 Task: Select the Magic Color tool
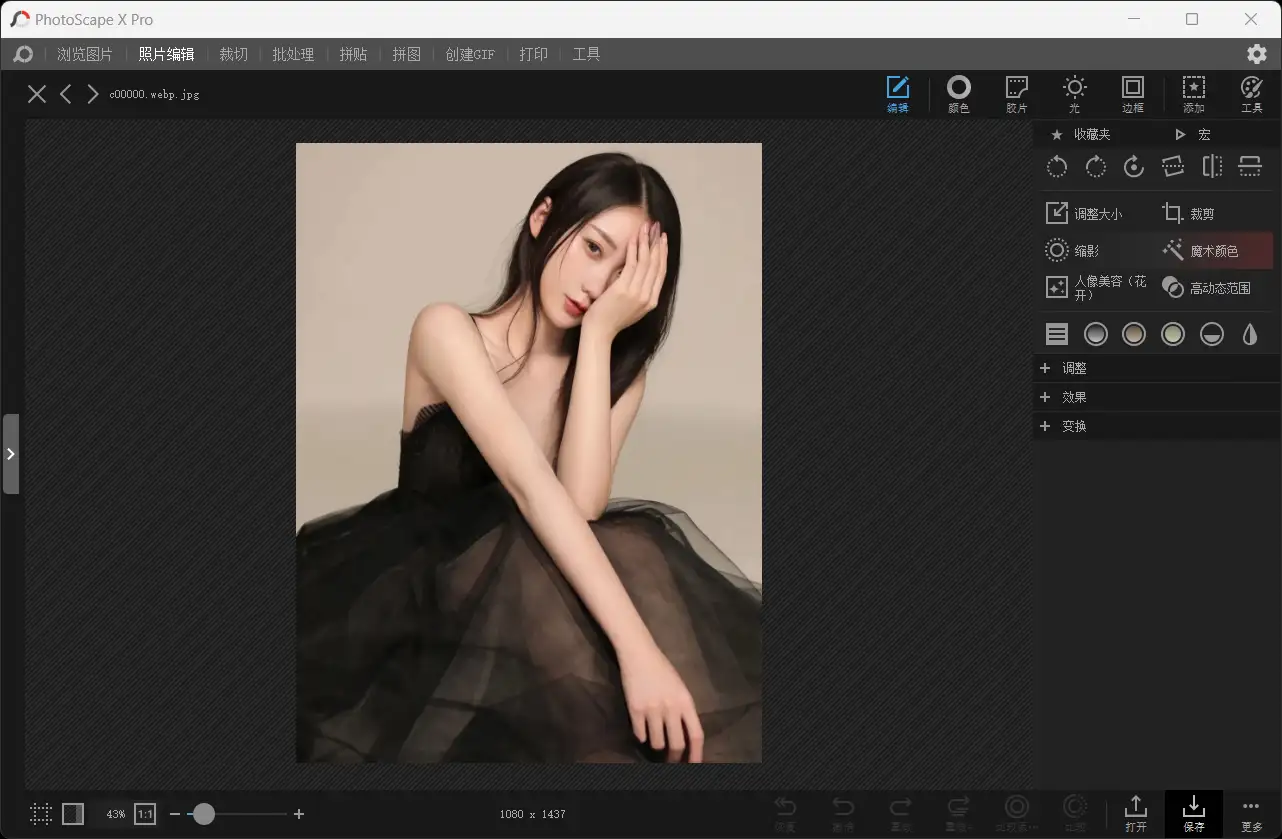point(1213,250)
